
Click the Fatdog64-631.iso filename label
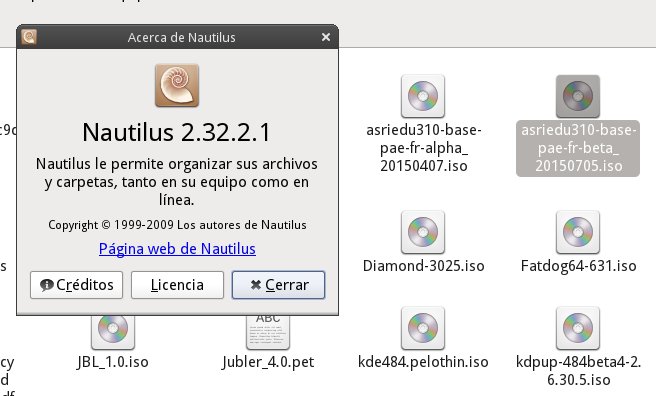pos(578,266)
